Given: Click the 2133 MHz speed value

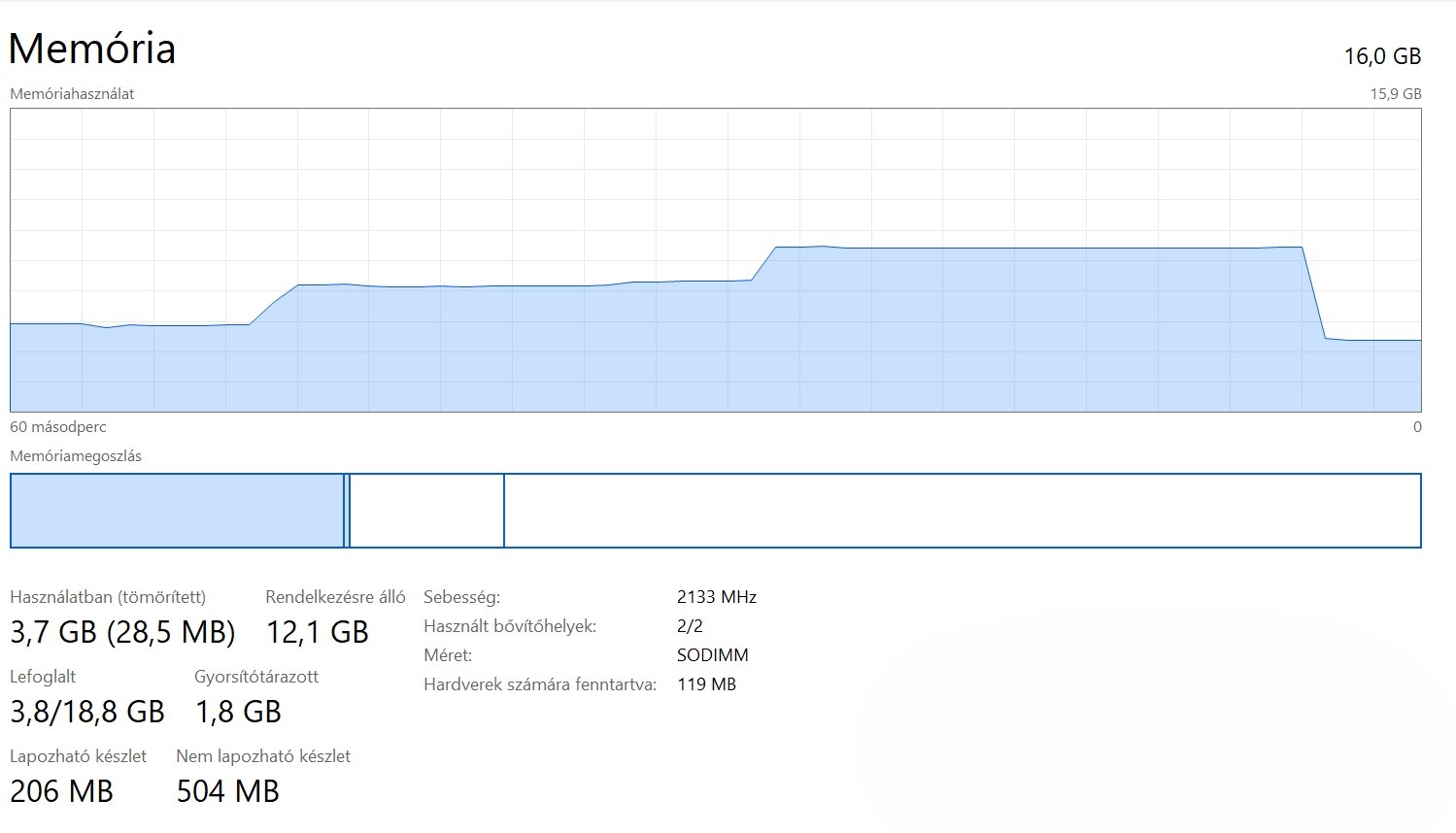Looking at the screenshot, I should click(716, 597).
